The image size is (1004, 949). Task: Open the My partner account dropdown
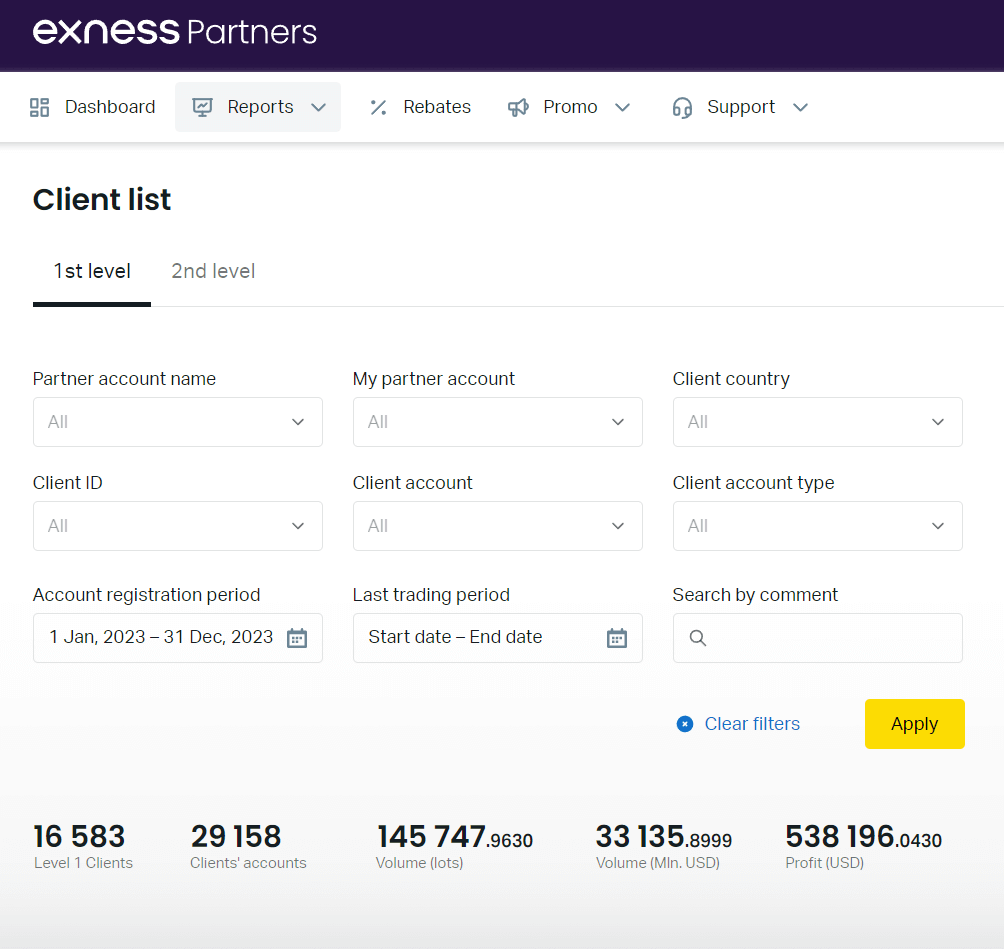[498, 422]
